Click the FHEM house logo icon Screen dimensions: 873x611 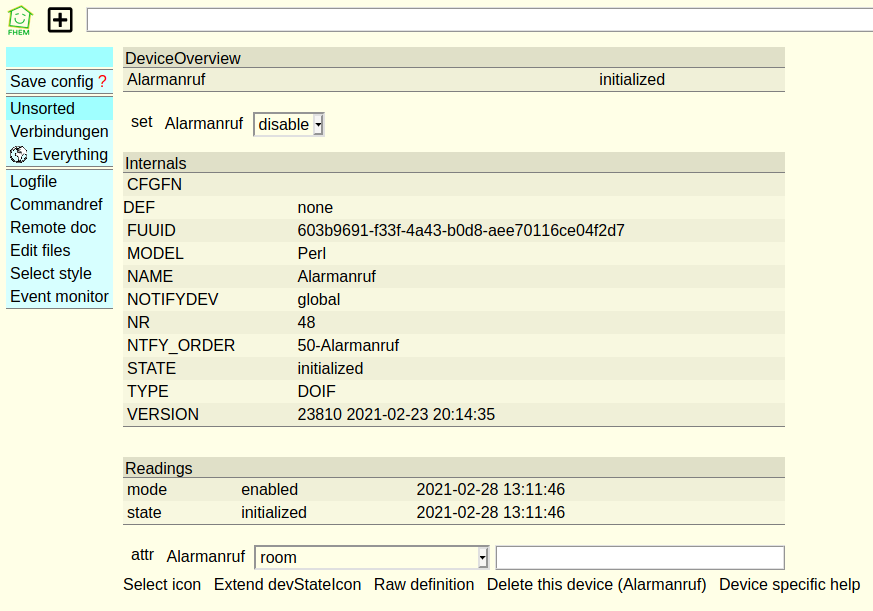[x=20, y=20]
